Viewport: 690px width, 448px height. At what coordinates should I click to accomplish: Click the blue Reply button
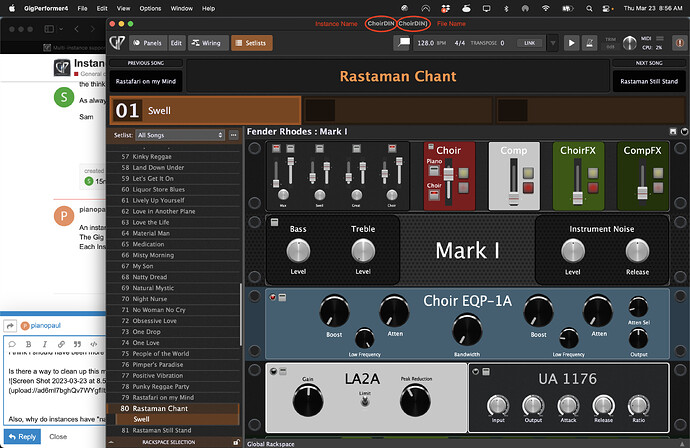[x=22, y=437]
